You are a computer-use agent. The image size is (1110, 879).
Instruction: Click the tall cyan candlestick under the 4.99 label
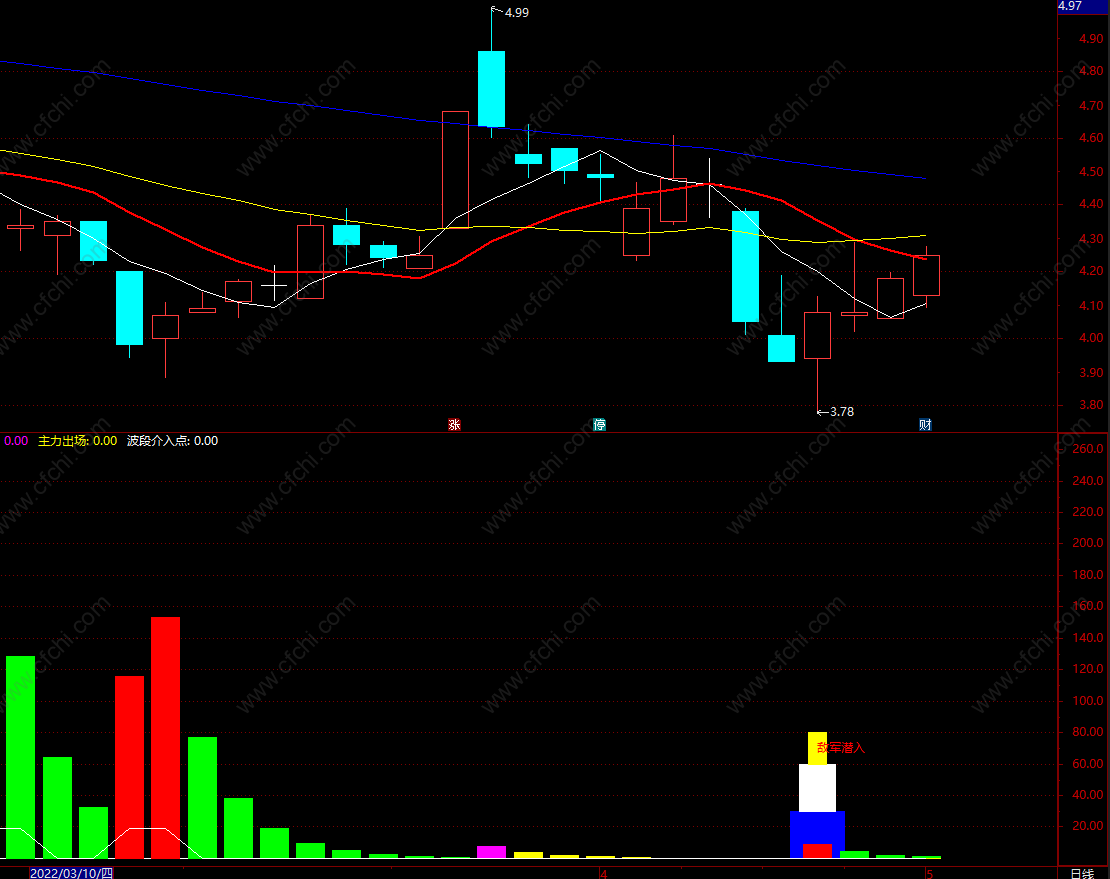click(491, 89)
